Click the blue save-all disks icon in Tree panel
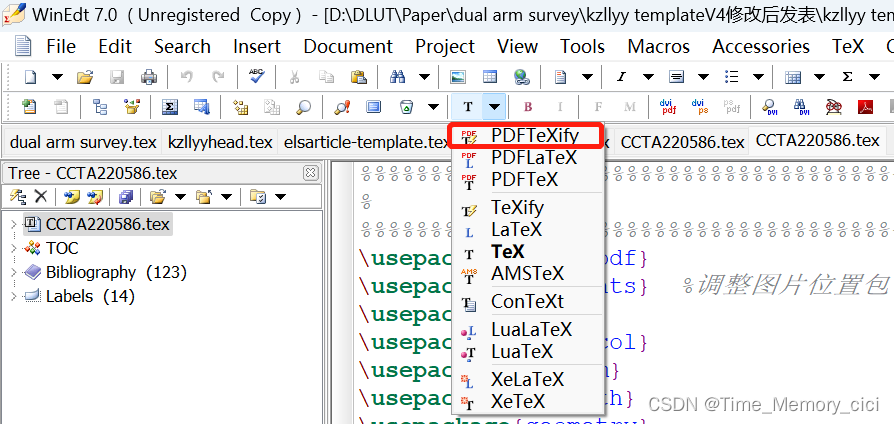The width and height of the screenshot is (894, 424). click(125, 197)
